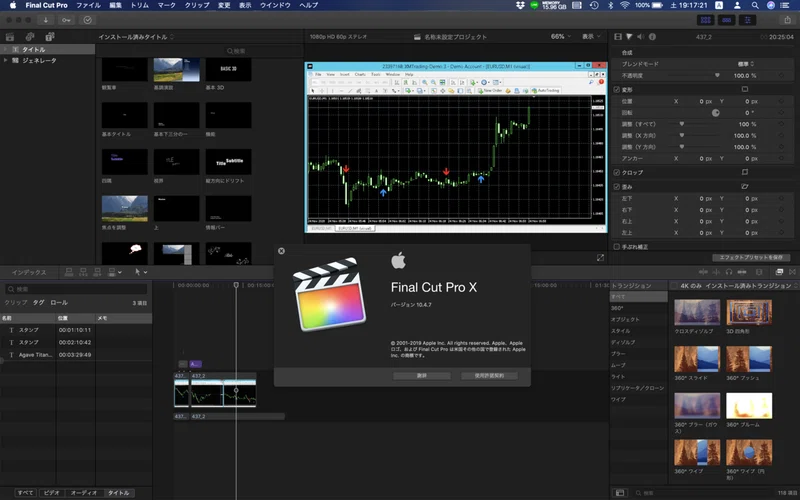The width and height of the screenshot is (800, 500).
Task: Click the share export icon
Action: [x=787, y=20]
